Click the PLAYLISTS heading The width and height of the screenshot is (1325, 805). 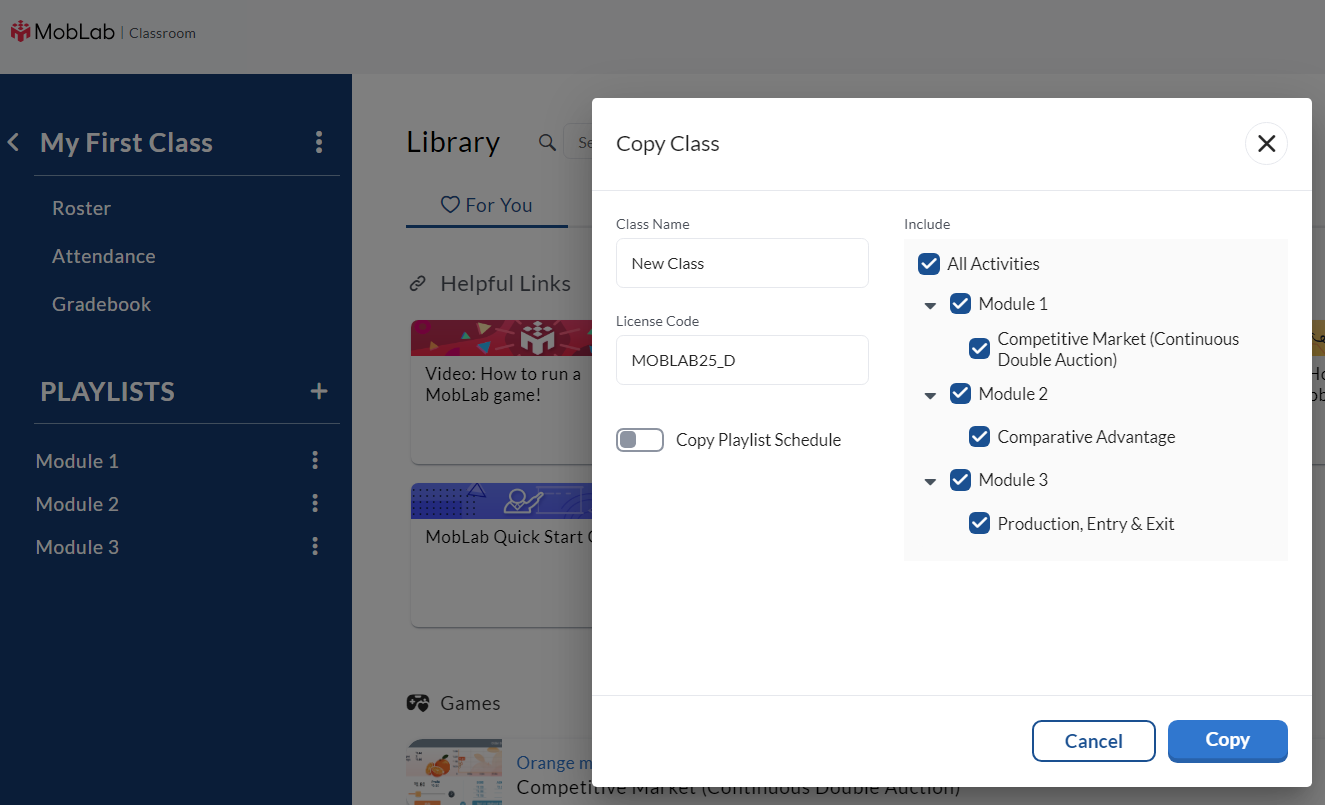107,391
